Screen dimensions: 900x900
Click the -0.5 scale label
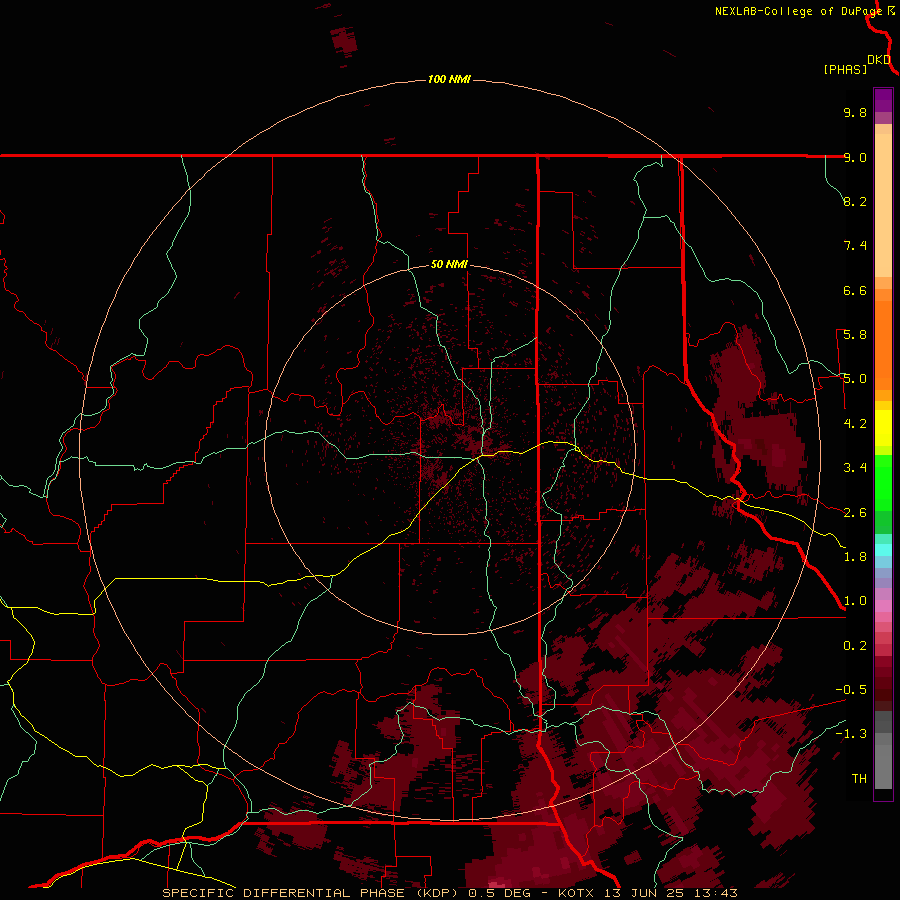point(851,690)
